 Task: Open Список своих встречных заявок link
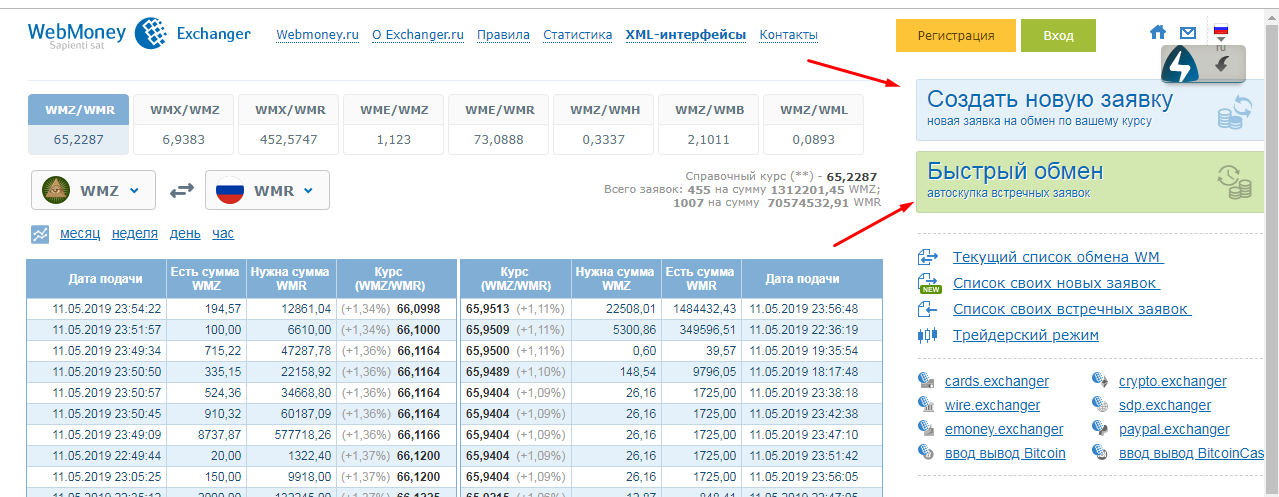1072,309
